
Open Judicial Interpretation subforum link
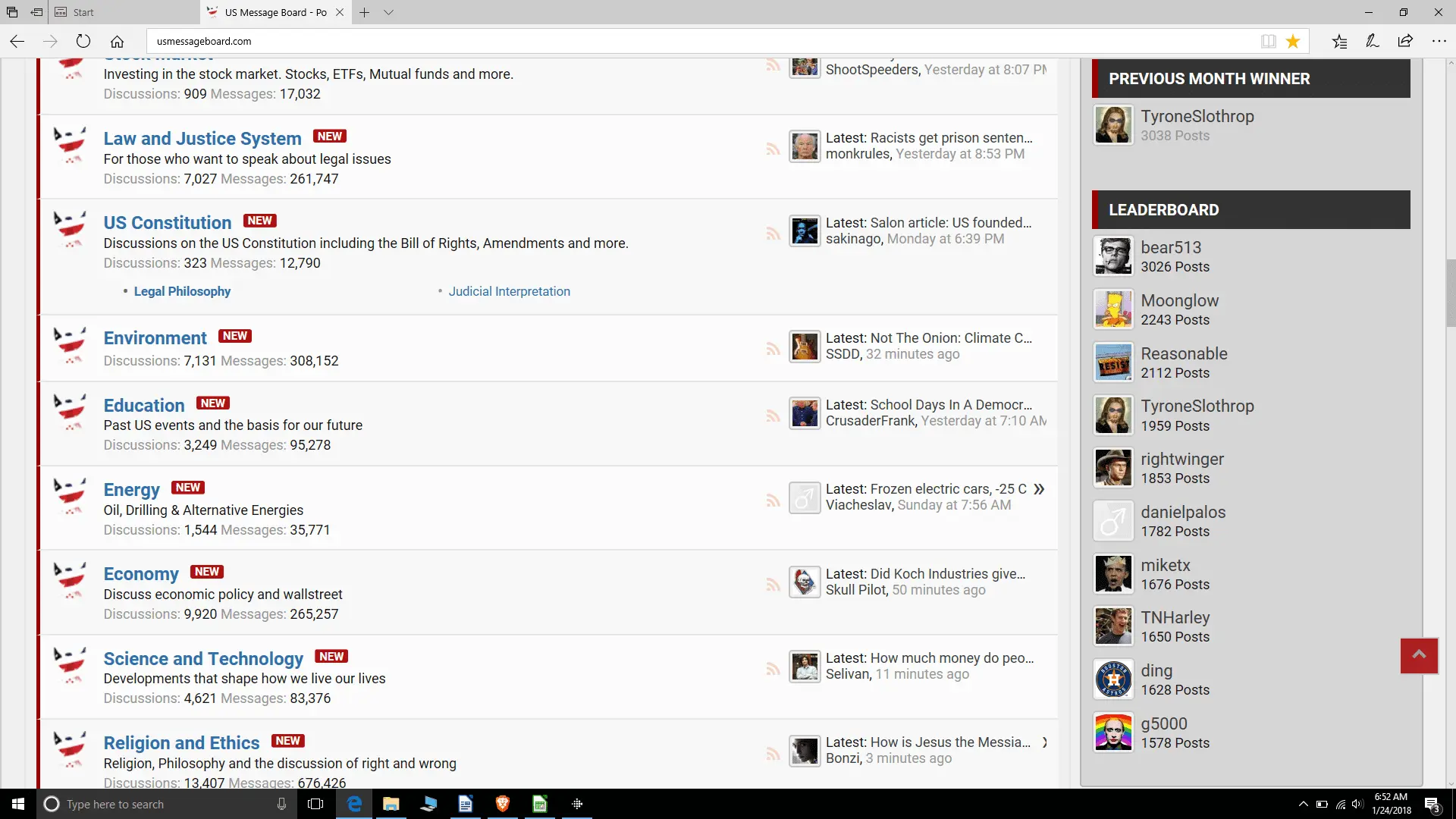[509, 291]
